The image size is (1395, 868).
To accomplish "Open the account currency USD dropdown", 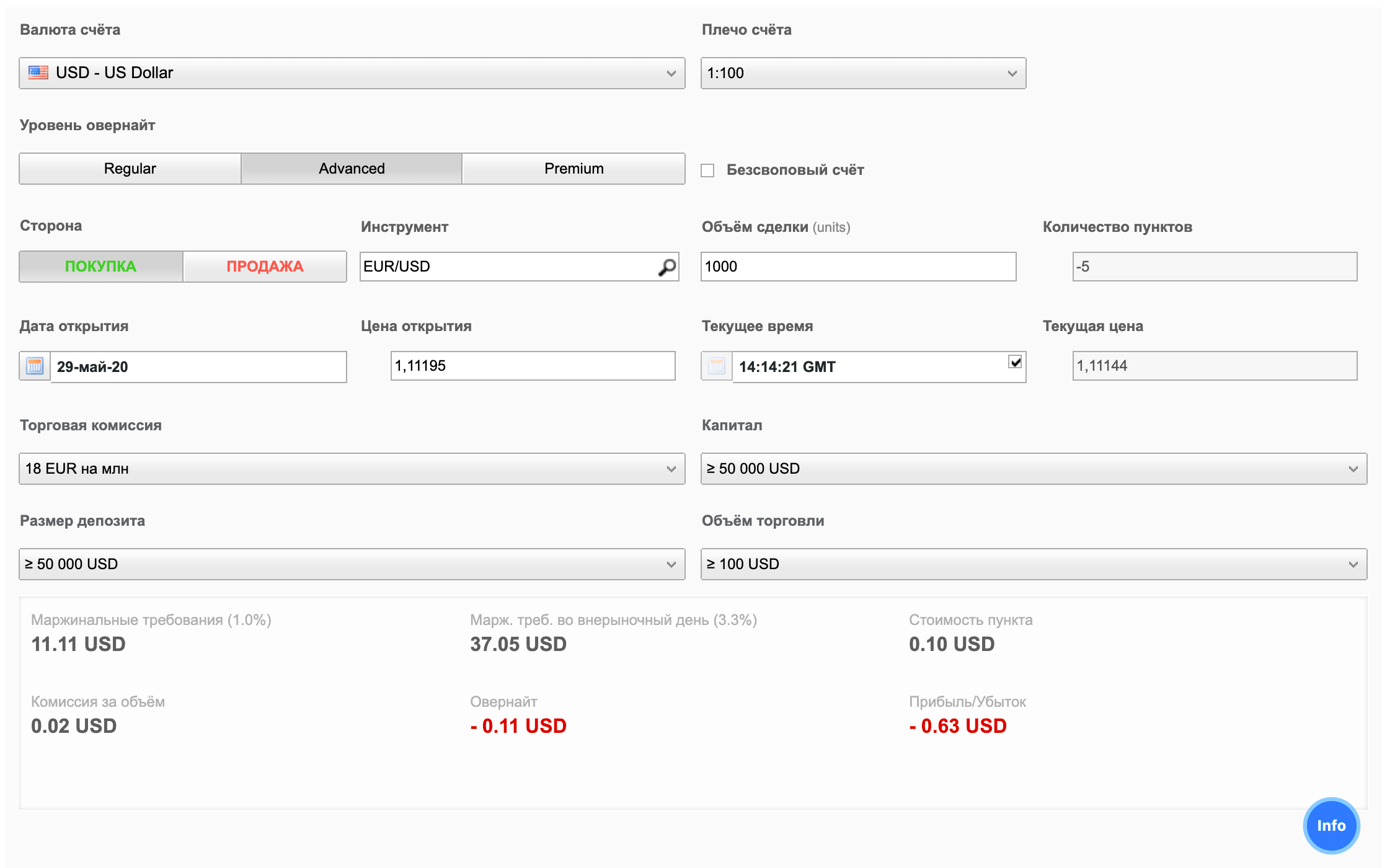I will pyautogui.click(x=352, y=73).
